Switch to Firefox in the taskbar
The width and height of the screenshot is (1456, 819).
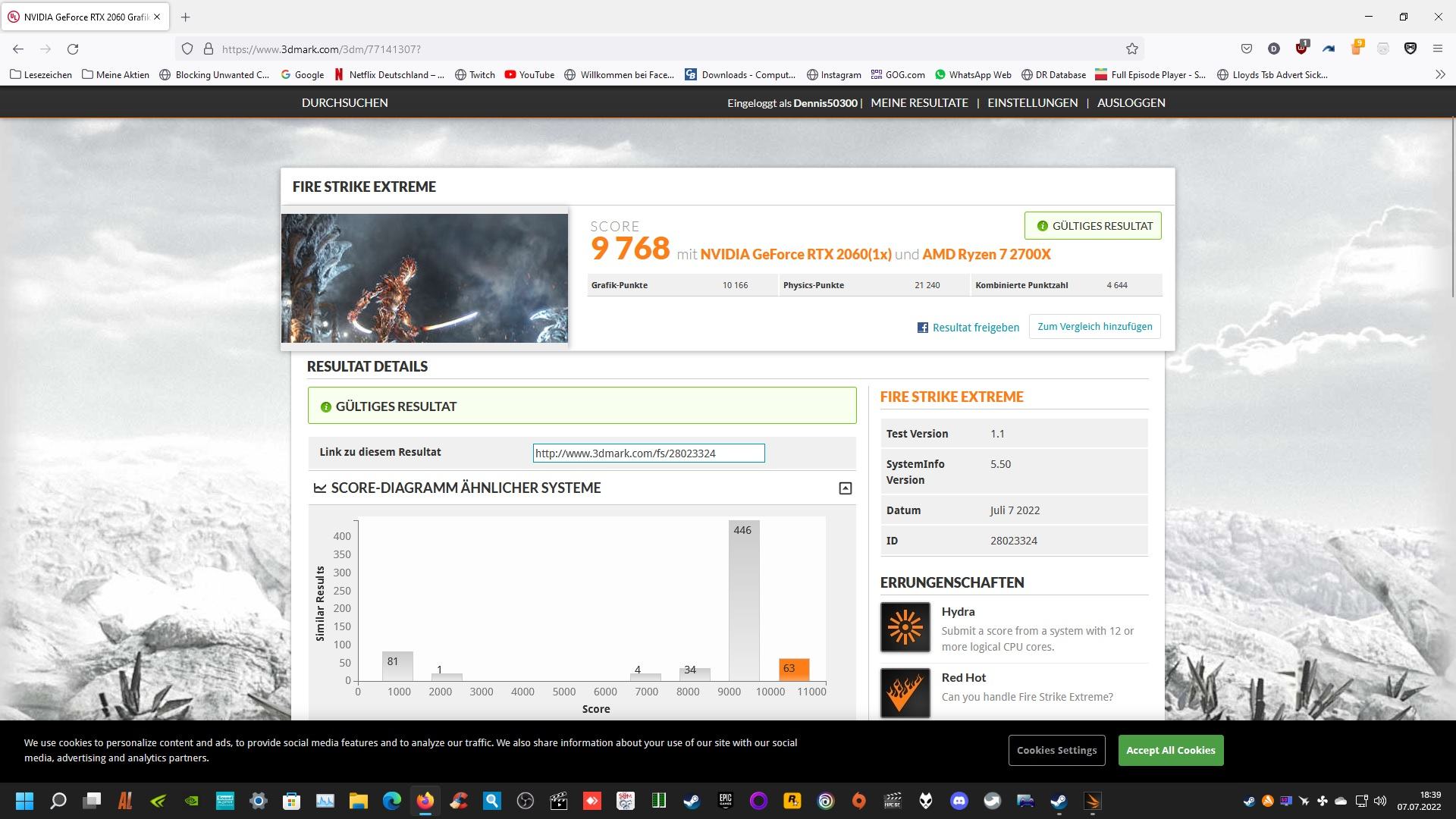tap(425, 801)
